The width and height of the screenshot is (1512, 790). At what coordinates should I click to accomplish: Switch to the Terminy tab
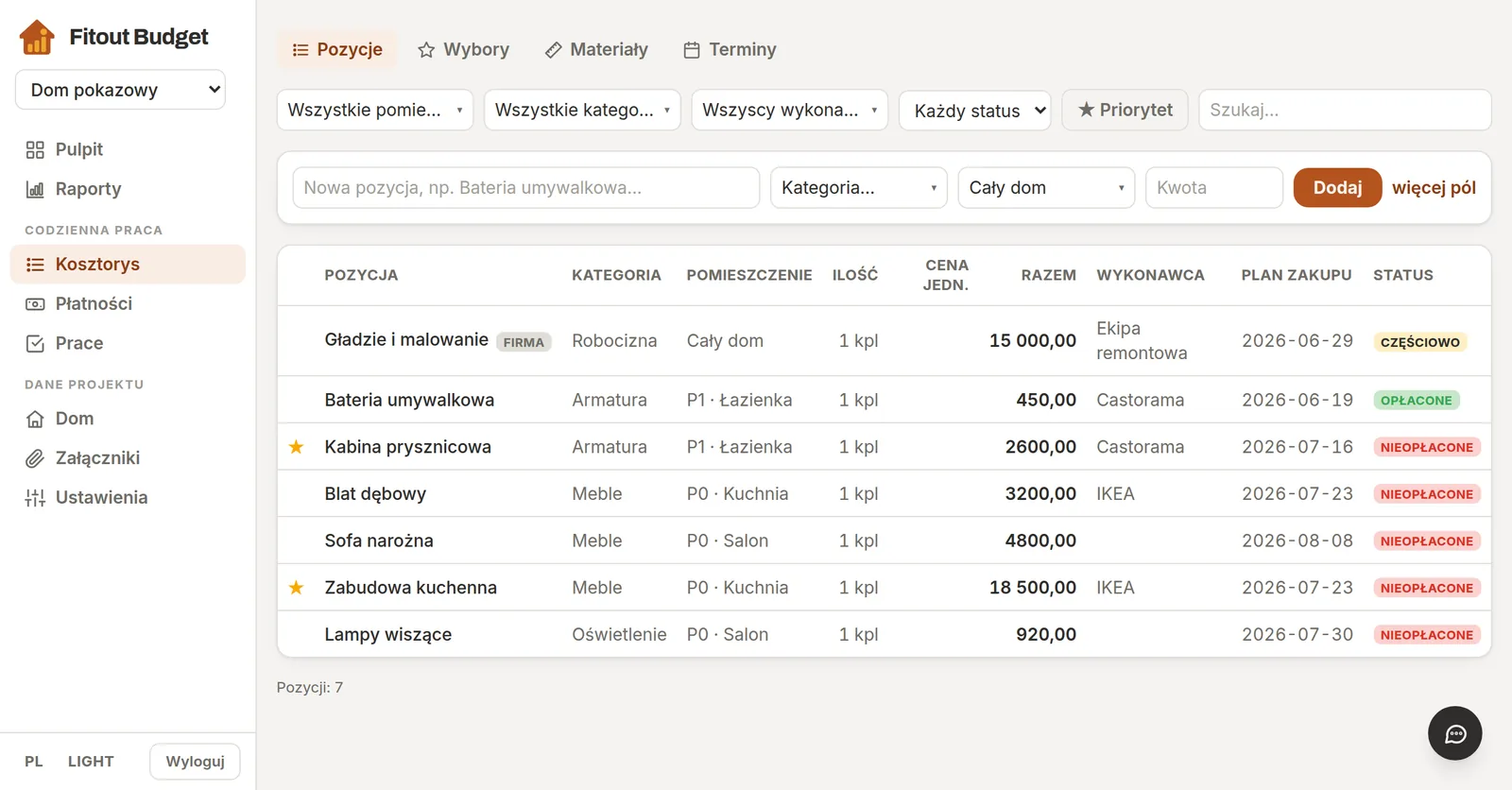coord(730,49)
